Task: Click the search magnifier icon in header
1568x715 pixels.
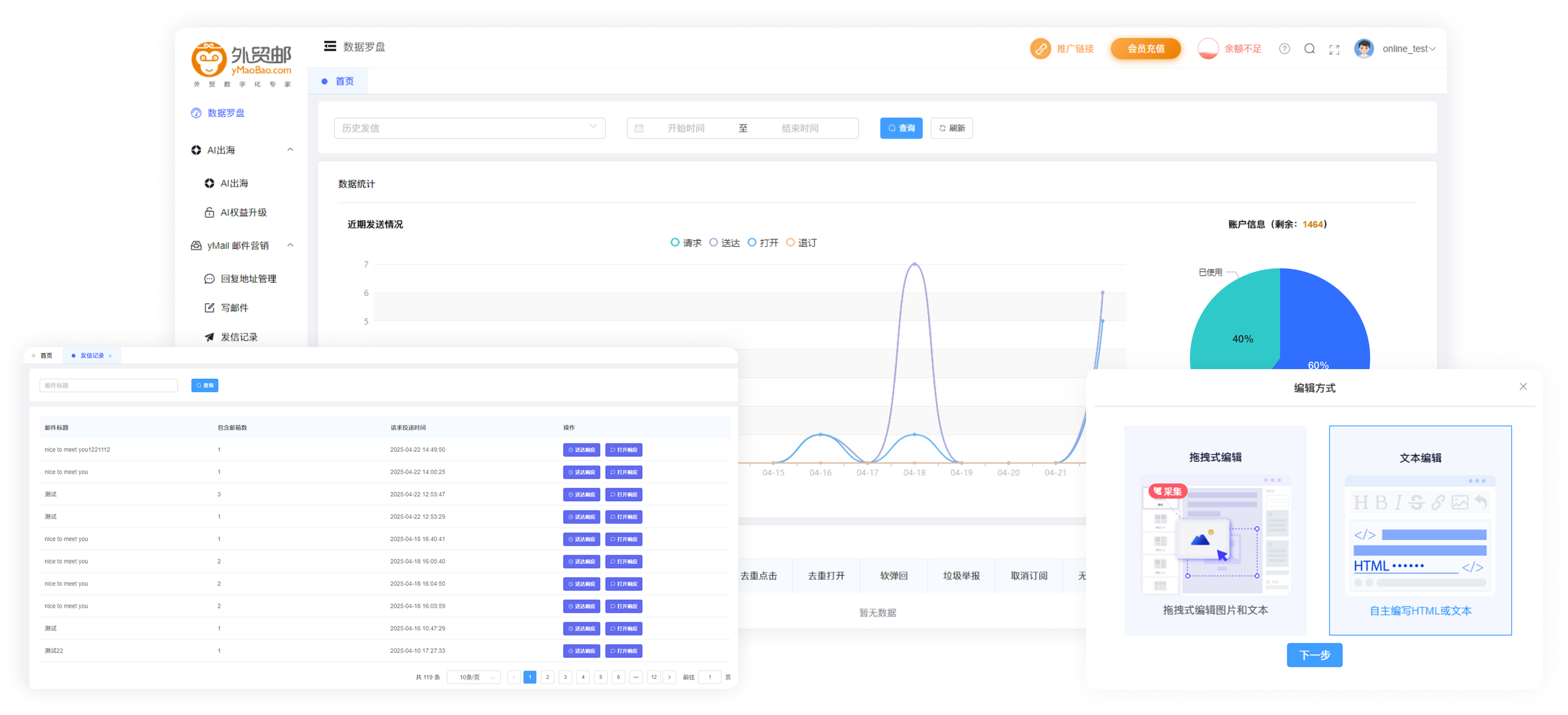Action: pyautogui.click(x=1309, y=49)
